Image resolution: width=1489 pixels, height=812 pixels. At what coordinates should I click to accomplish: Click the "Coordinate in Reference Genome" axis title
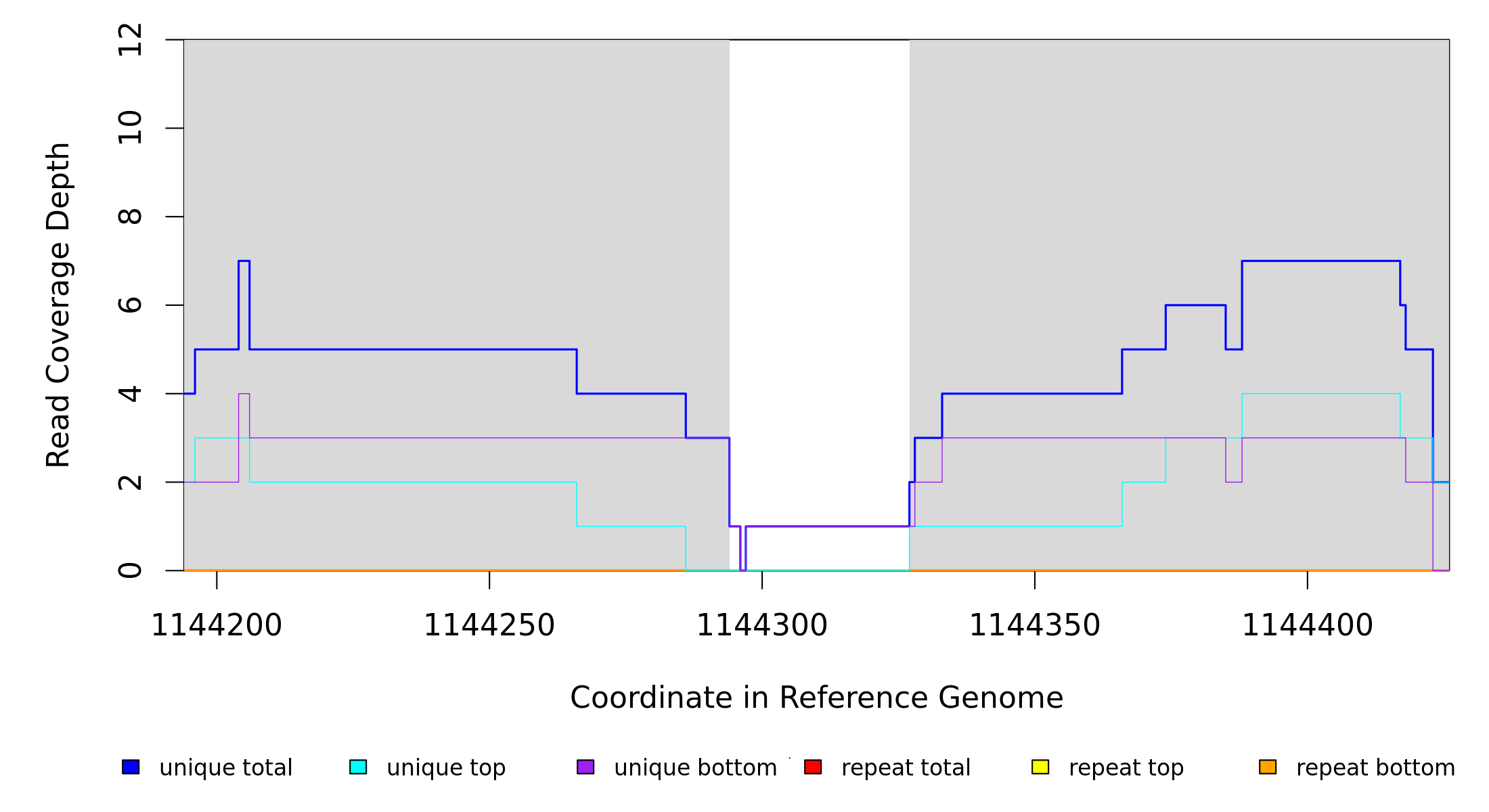pyautogui.click(x=816, y=698)
